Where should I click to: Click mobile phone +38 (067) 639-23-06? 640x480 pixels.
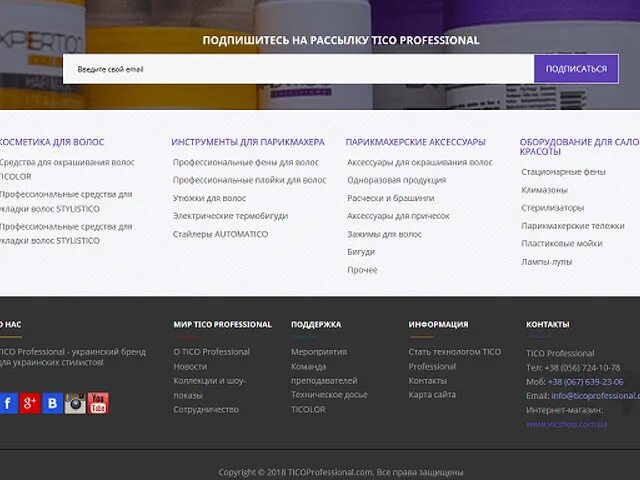point(586,382)
